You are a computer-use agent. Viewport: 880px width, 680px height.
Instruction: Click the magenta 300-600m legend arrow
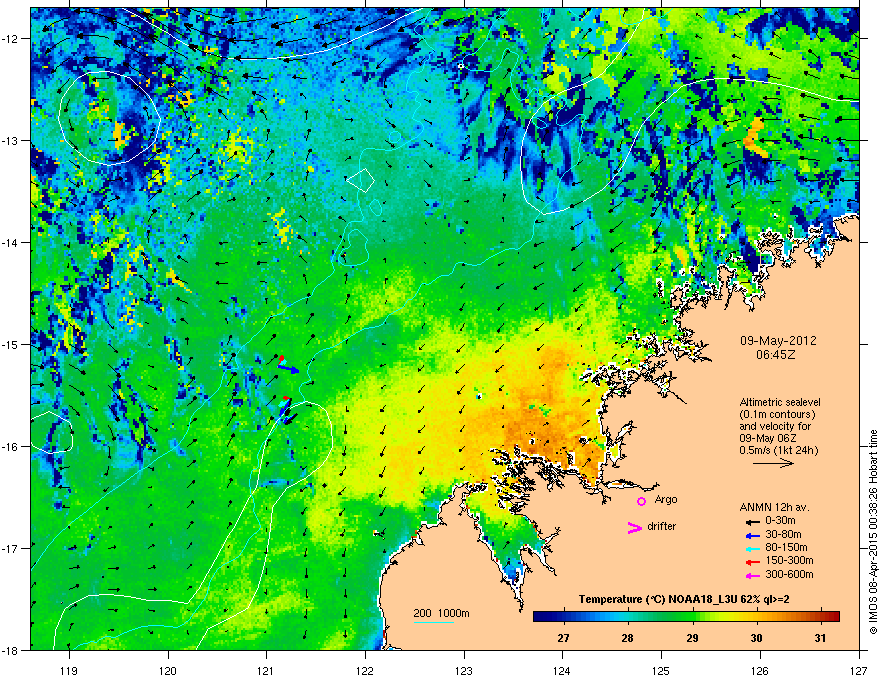pos(753,576)
